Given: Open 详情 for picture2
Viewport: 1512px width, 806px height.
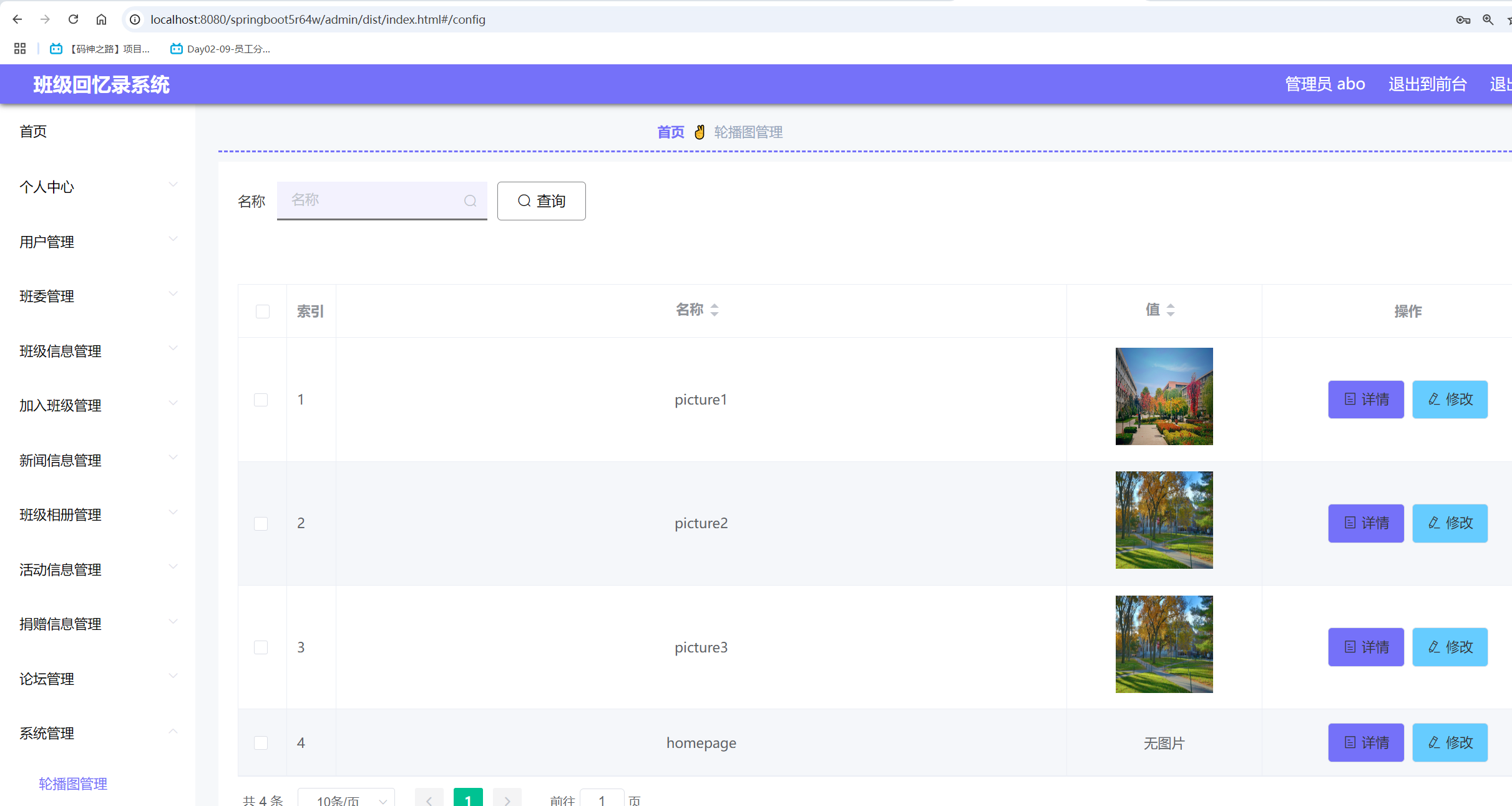Looking at the screenshot, I should click(1365, 523).
